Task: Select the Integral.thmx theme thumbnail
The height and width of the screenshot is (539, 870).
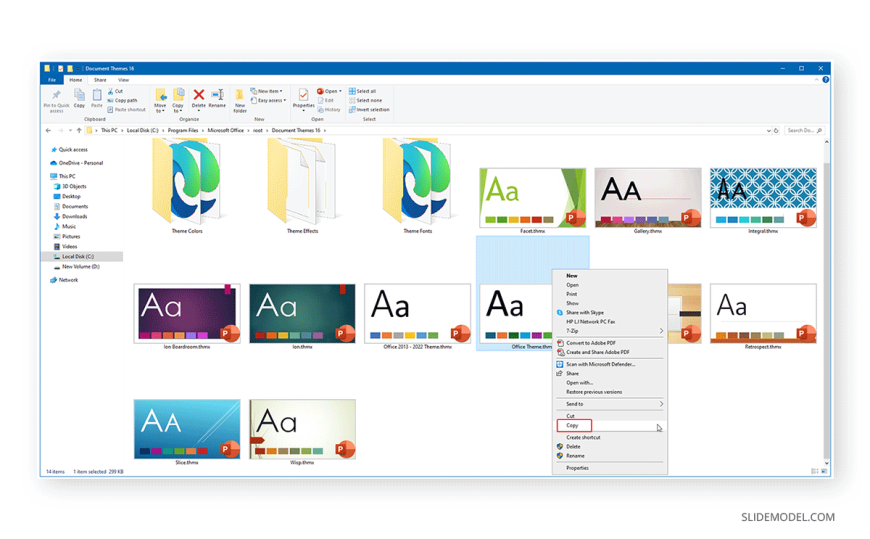Action: pos(763,198)
